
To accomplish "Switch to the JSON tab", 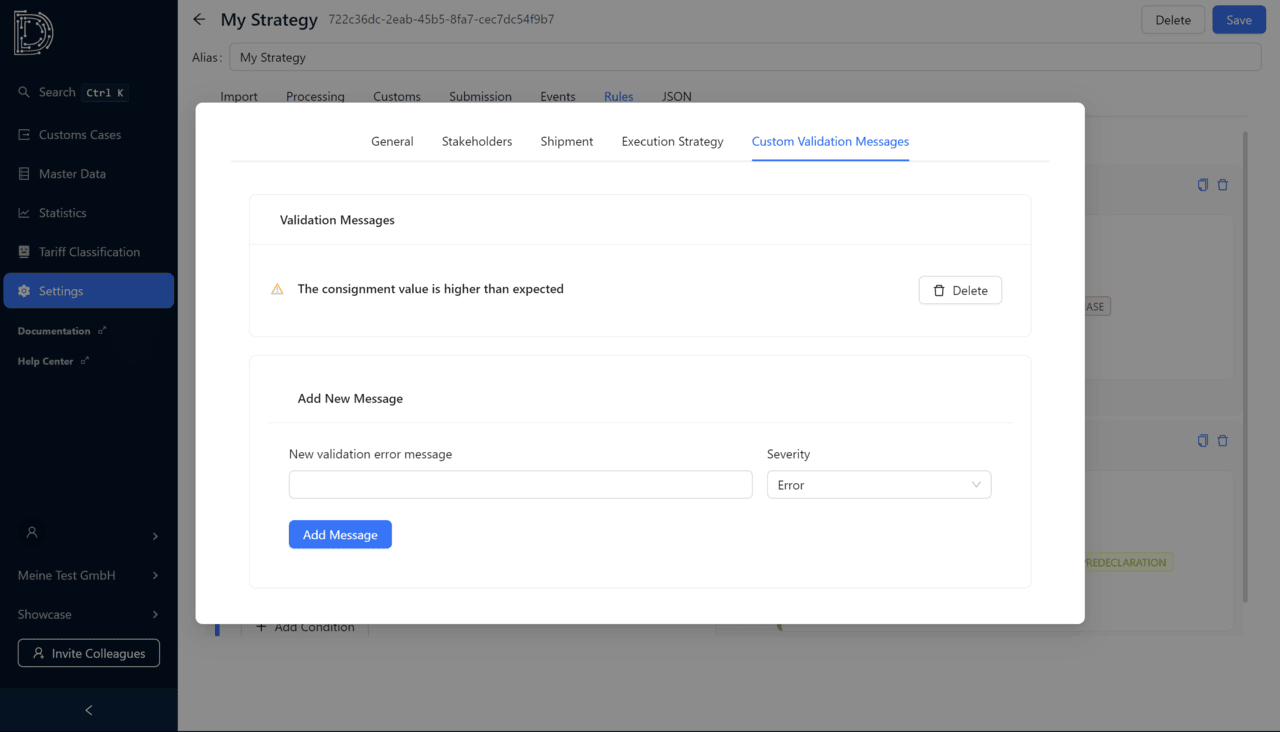I will point(677,97).
